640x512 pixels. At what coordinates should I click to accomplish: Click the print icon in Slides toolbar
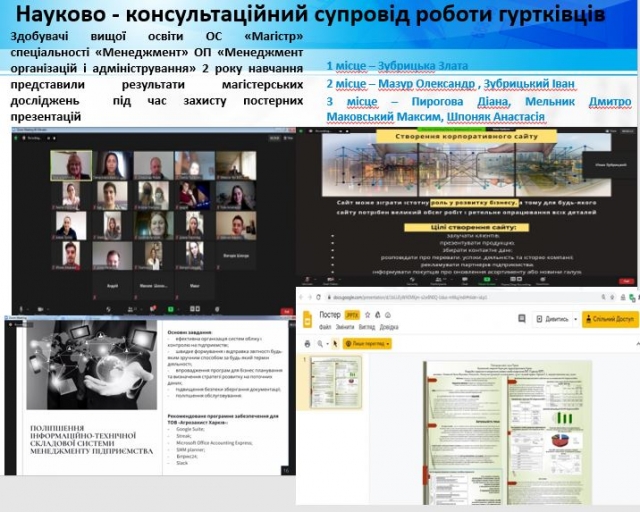click(x=307, y=344)
